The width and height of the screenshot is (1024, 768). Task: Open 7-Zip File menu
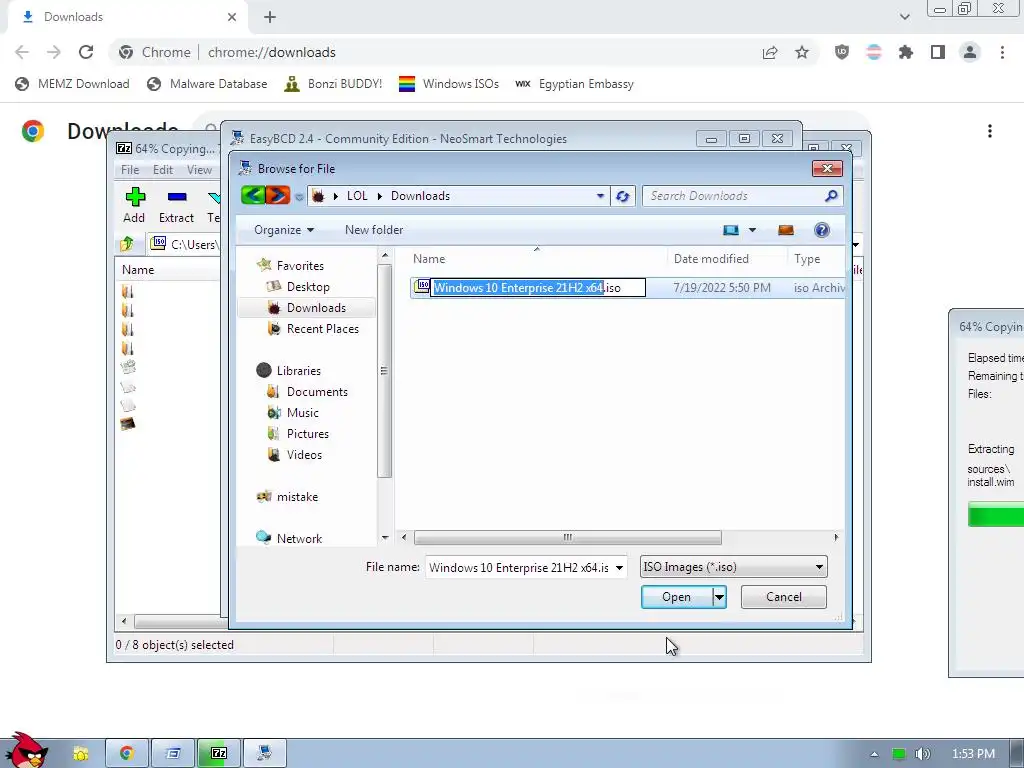tap(130, 170)
